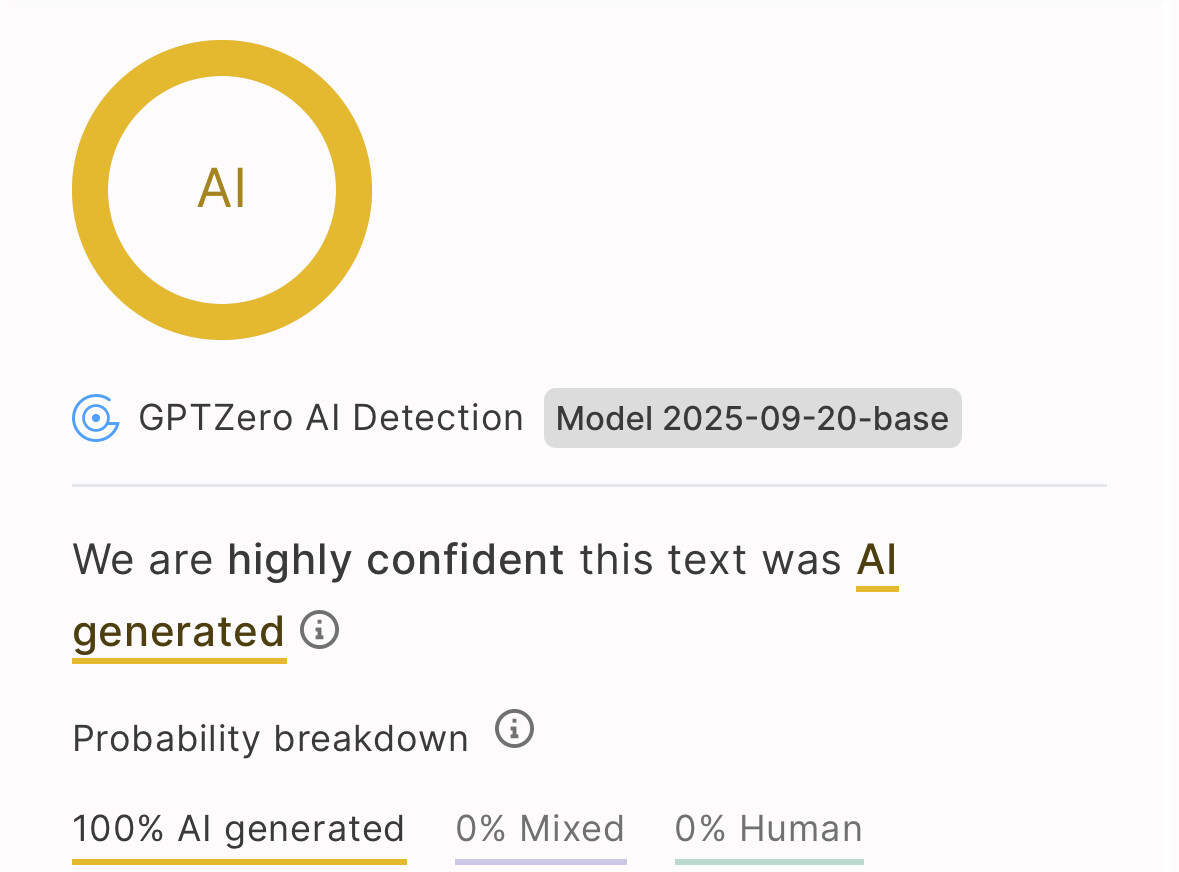This screenshot has width=1179, height=872.
Task: Open the AI generated verdict link
Action: [877, 560]
